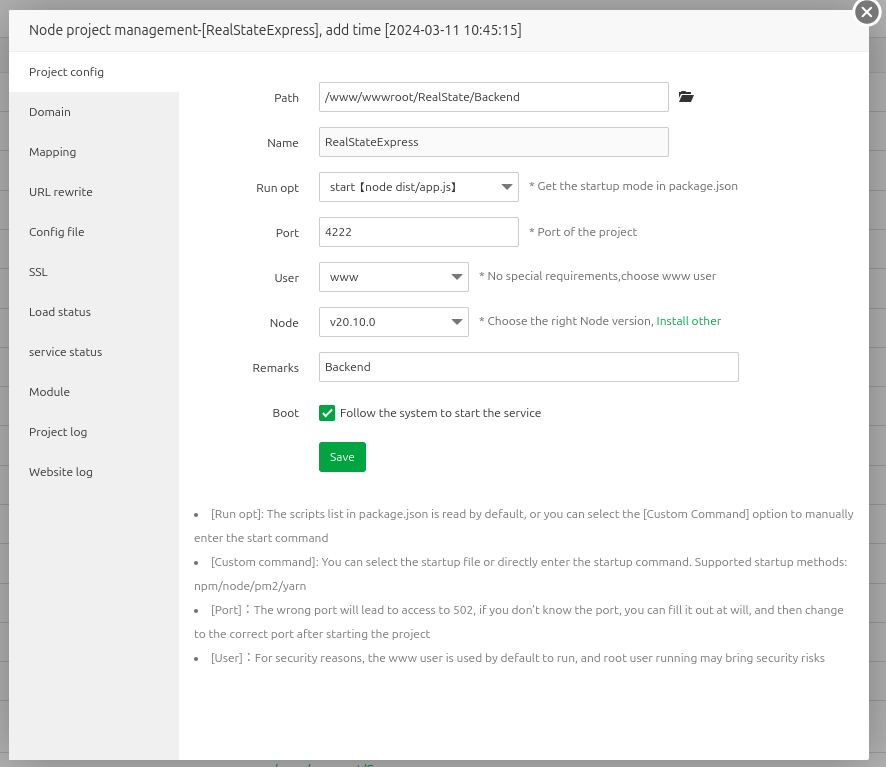Open folder browser icon next to Path
The image size is (886, 767).
click(686, 97)
